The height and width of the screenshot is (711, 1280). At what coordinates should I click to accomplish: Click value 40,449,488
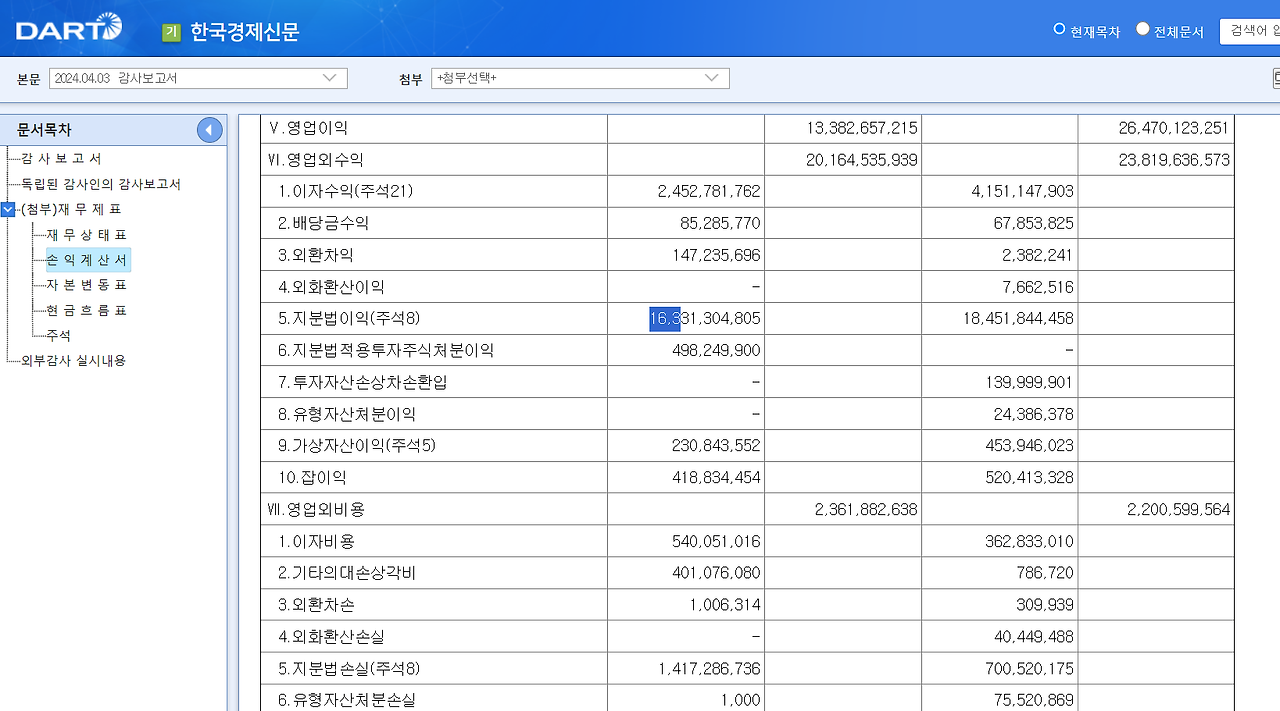pos(1034,637)
